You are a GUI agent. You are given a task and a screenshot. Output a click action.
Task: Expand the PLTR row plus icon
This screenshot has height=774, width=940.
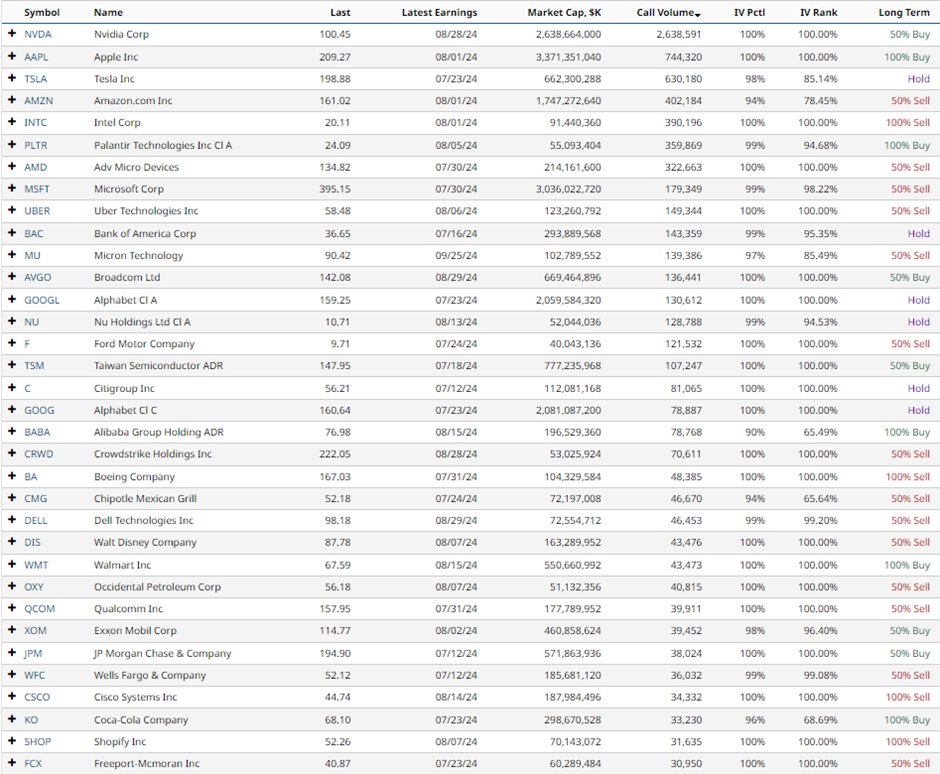(11, 144)
